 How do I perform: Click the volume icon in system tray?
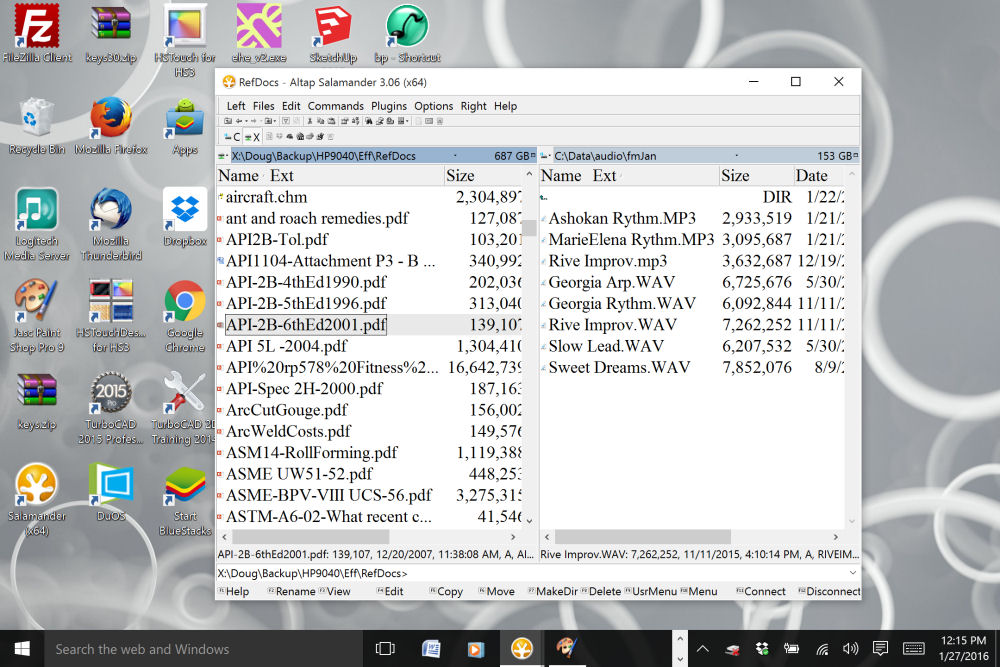(x=851, y=648)
